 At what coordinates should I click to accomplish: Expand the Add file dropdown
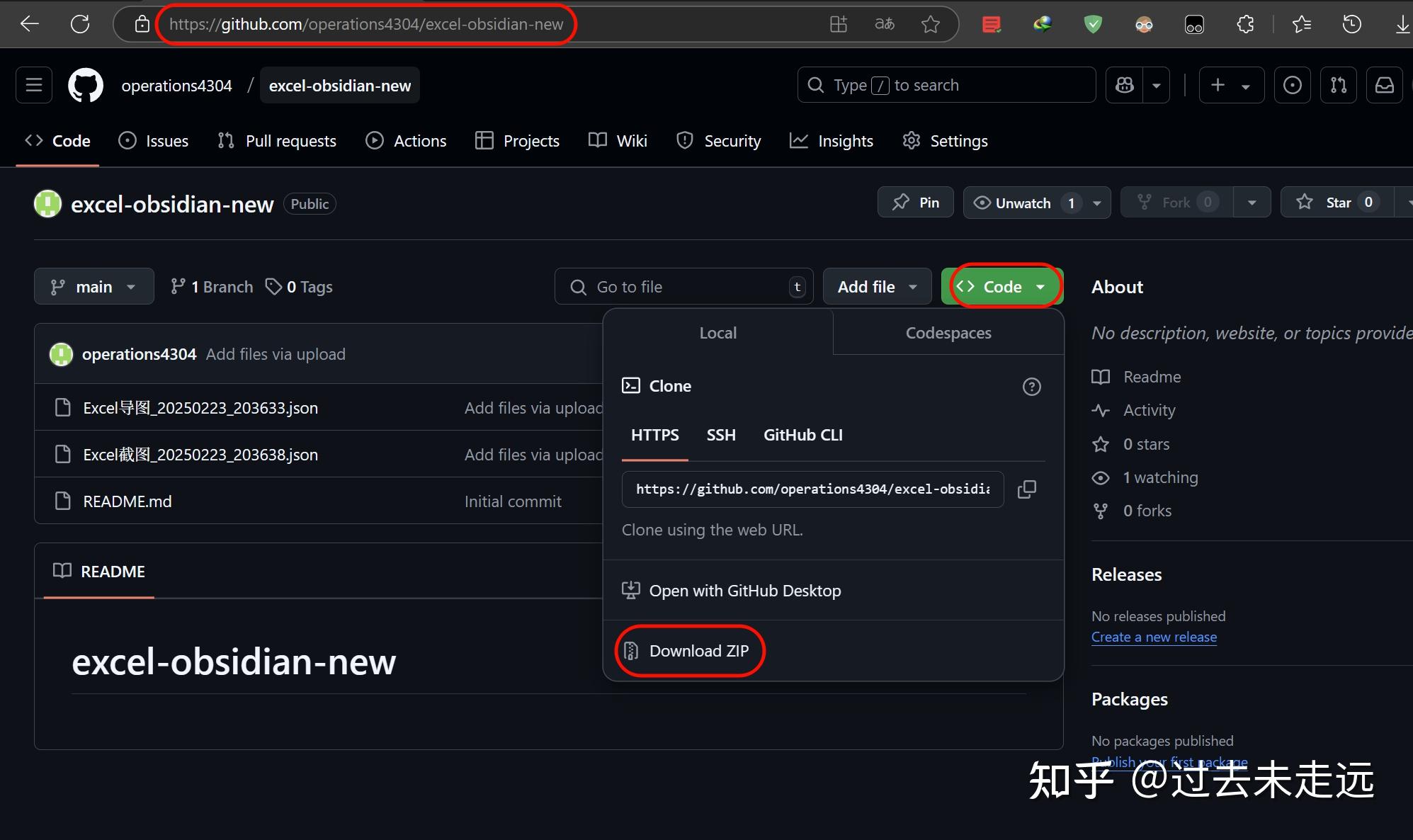click(877, 286)
